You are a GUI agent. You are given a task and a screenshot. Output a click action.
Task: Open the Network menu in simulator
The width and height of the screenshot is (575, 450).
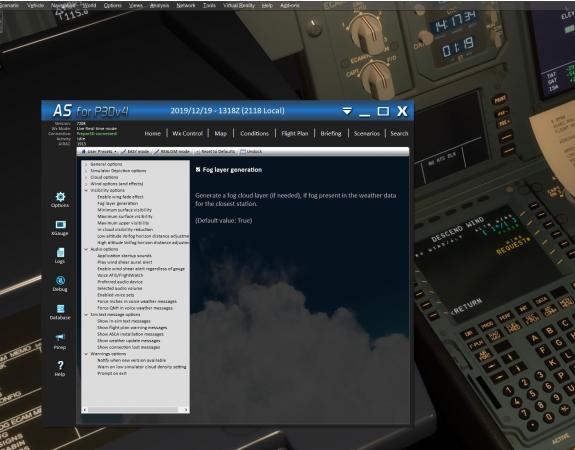point(186,5)
